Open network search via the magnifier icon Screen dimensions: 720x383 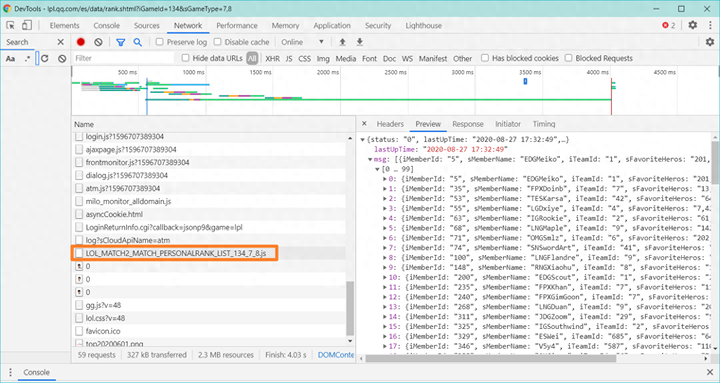click(x=137, y=42)
